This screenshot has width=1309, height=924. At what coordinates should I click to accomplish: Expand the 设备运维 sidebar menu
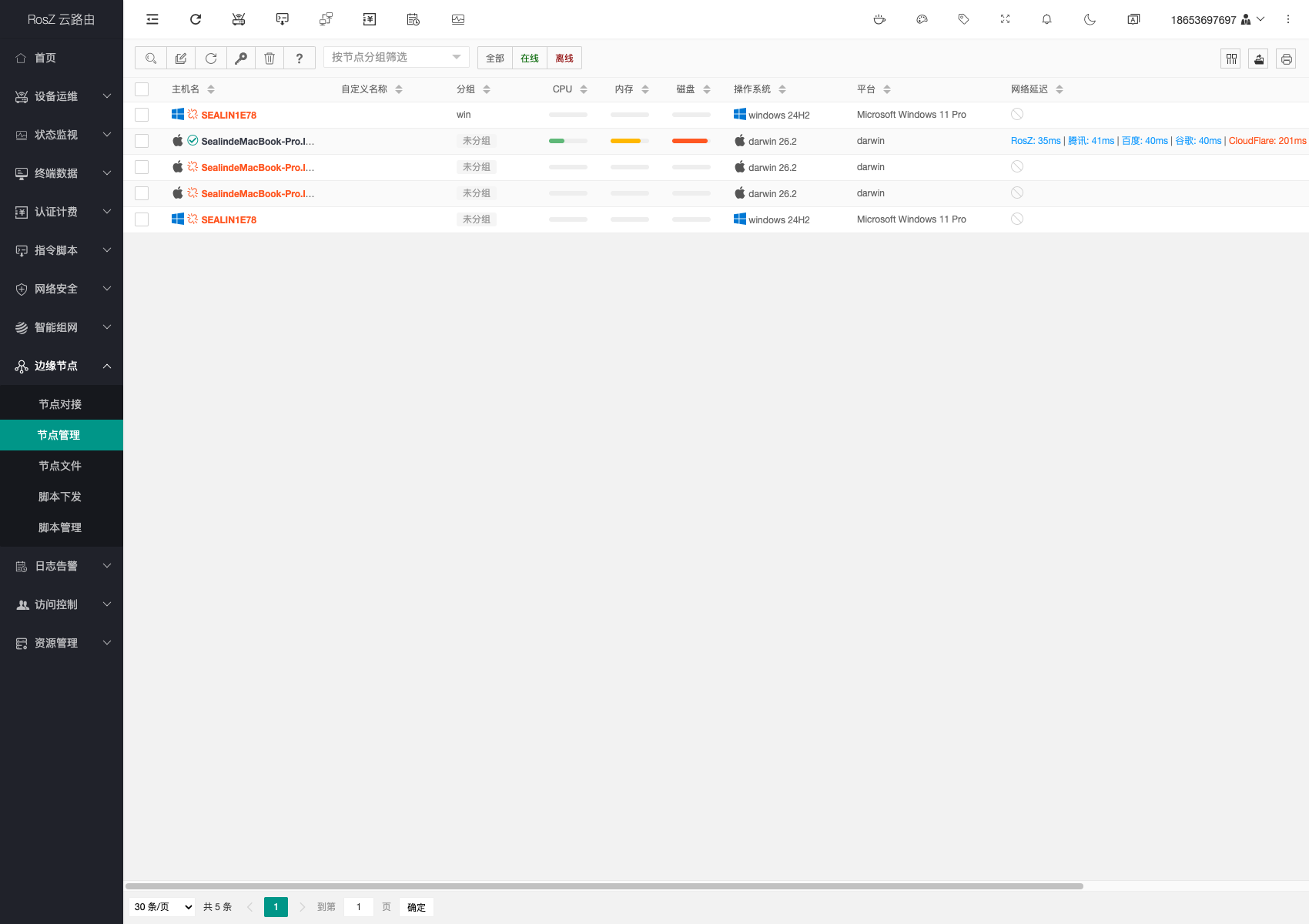click(62, 96)
